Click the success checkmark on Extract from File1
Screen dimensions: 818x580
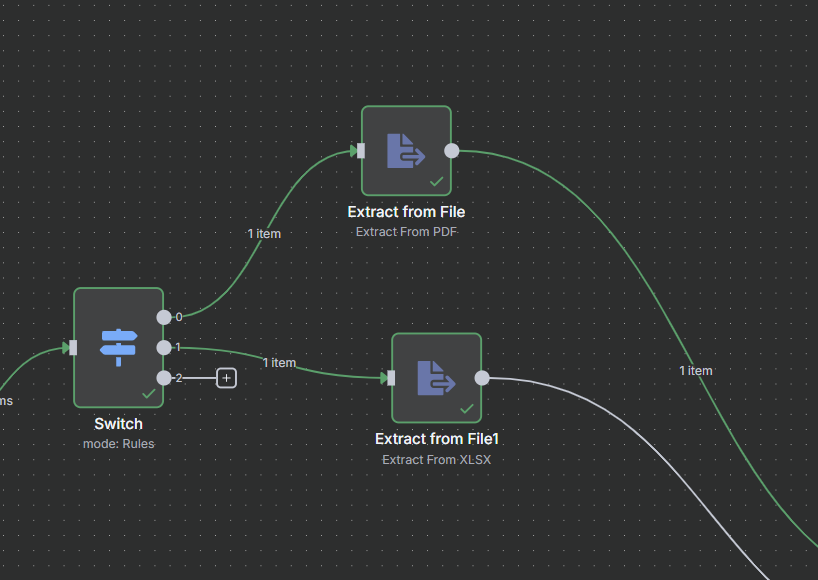(x=467, y=408)
